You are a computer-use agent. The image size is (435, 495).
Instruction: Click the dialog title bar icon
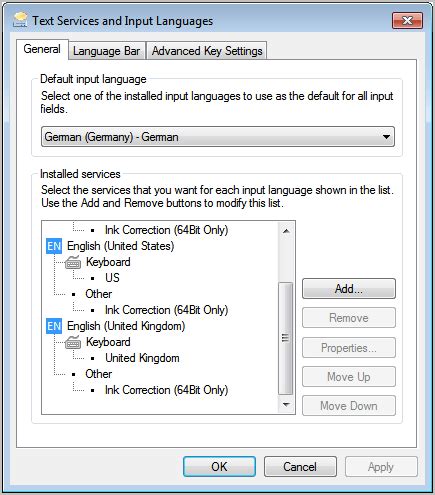point(20,20)
